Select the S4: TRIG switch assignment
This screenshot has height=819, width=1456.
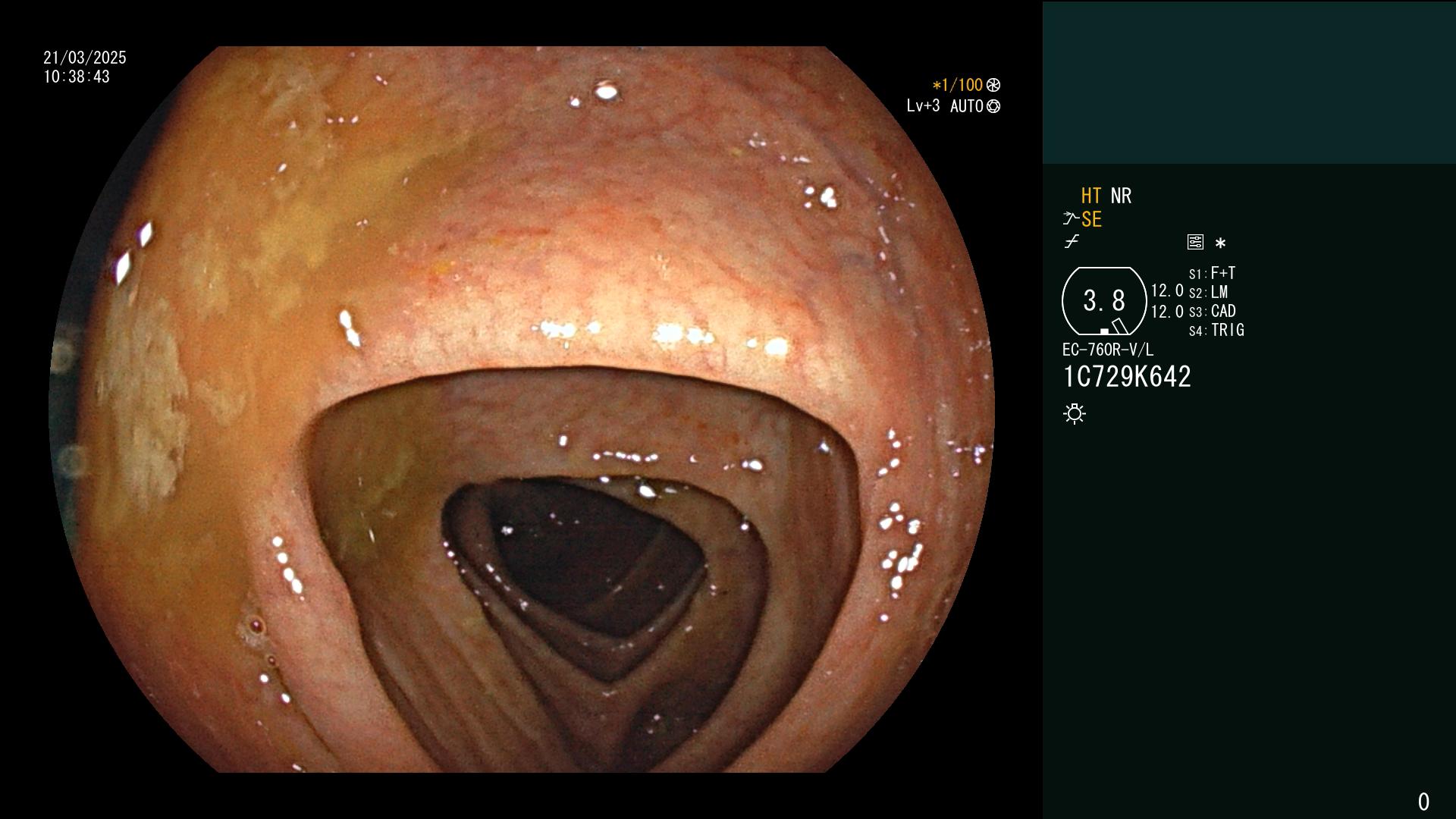click(1217, 331)
